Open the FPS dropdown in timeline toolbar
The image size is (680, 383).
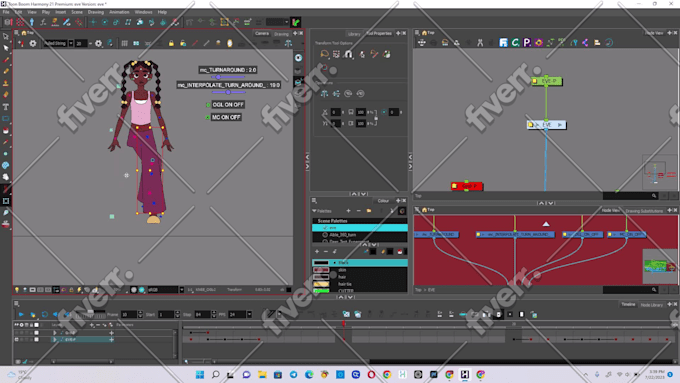(x=249, y=314)
